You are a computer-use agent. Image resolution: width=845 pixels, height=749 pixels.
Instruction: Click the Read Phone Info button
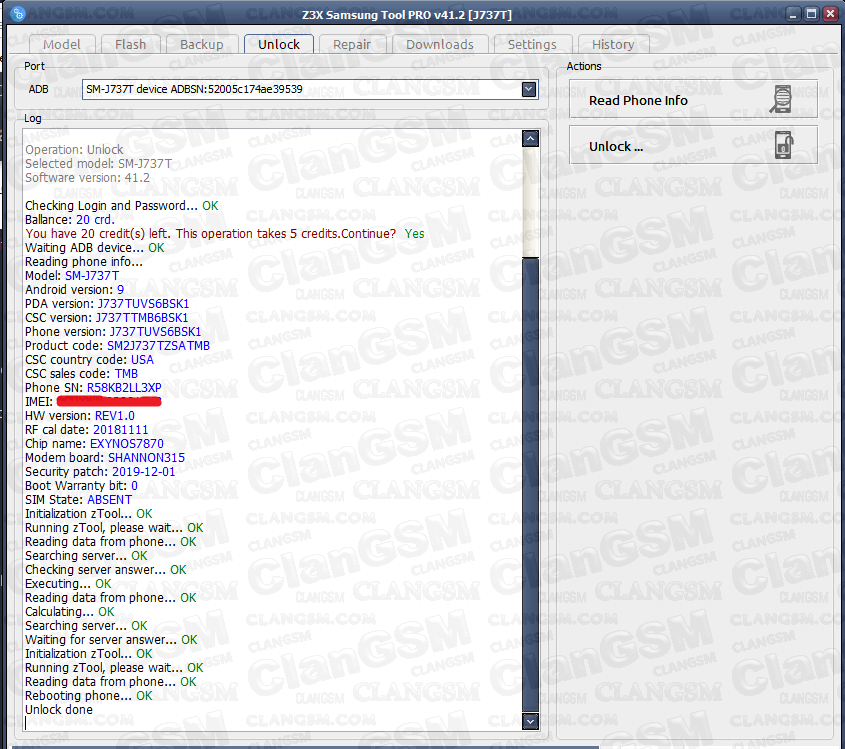point(693,100)
